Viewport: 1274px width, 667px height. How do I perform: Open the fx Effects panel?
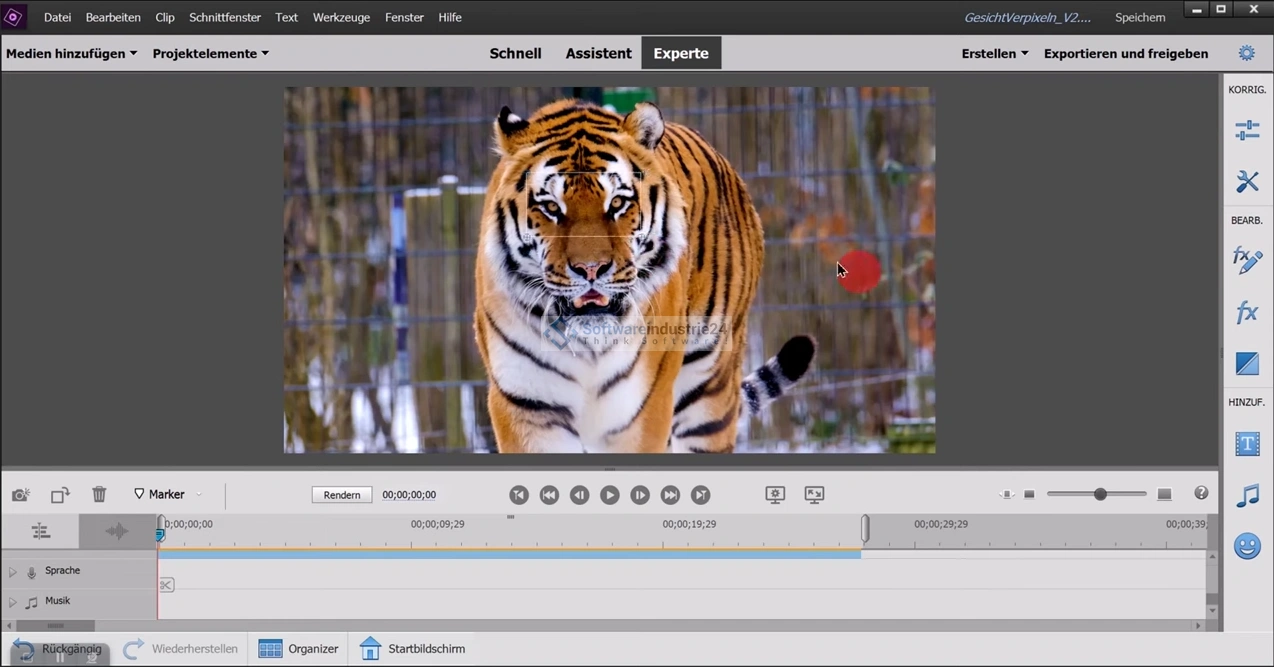[x=1247, y=313]
